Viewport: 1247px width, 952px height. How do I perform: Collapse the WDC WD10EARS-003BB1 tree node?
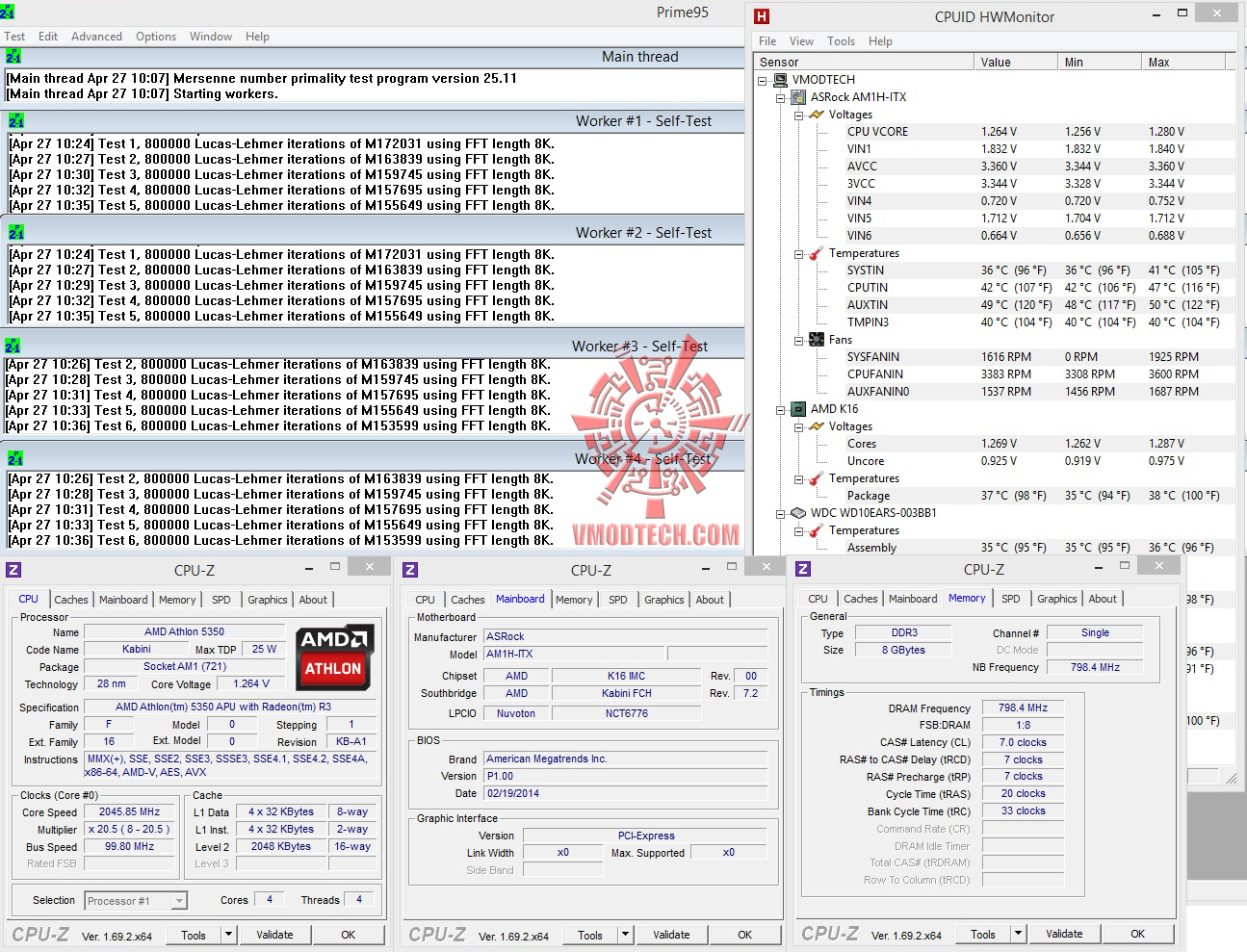pos(781,513)
